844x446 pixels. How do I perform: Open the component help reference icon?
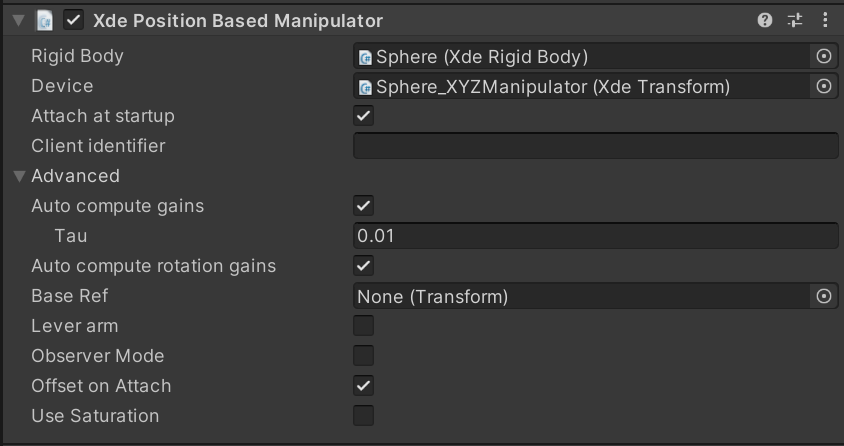coord(764,20)
